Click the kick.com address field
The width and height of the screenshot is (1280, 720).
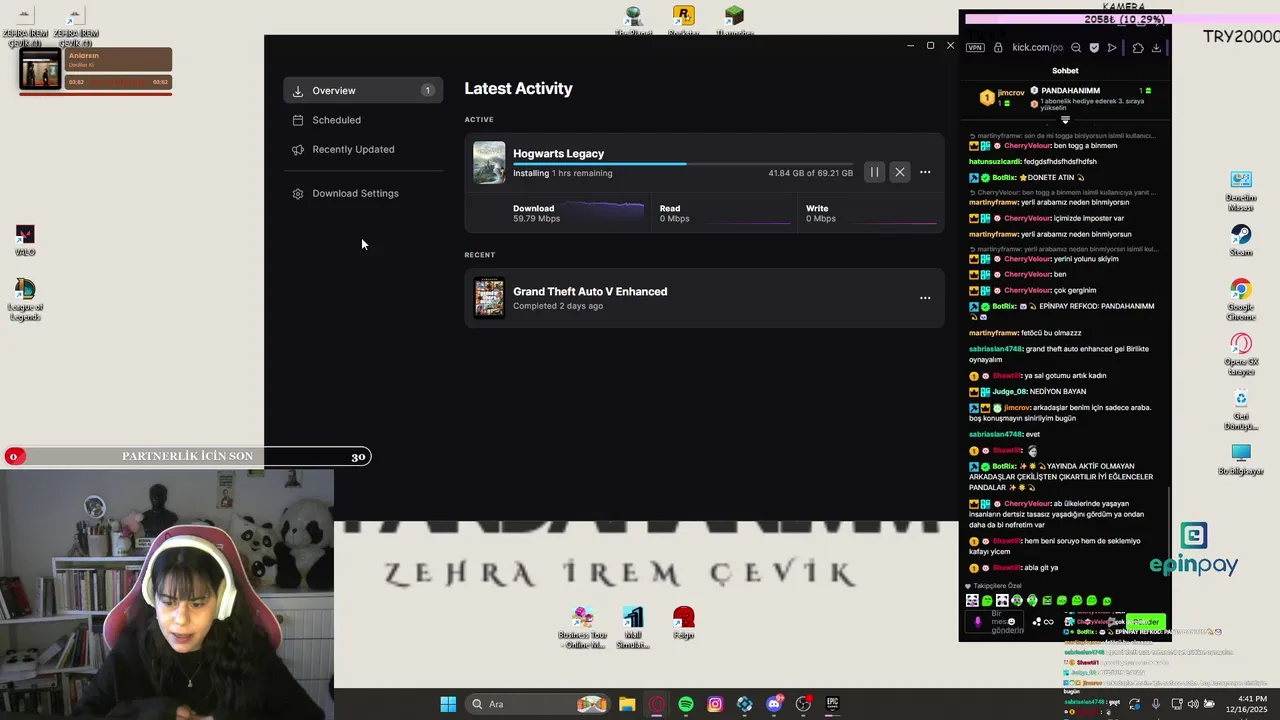(1037, 47)
